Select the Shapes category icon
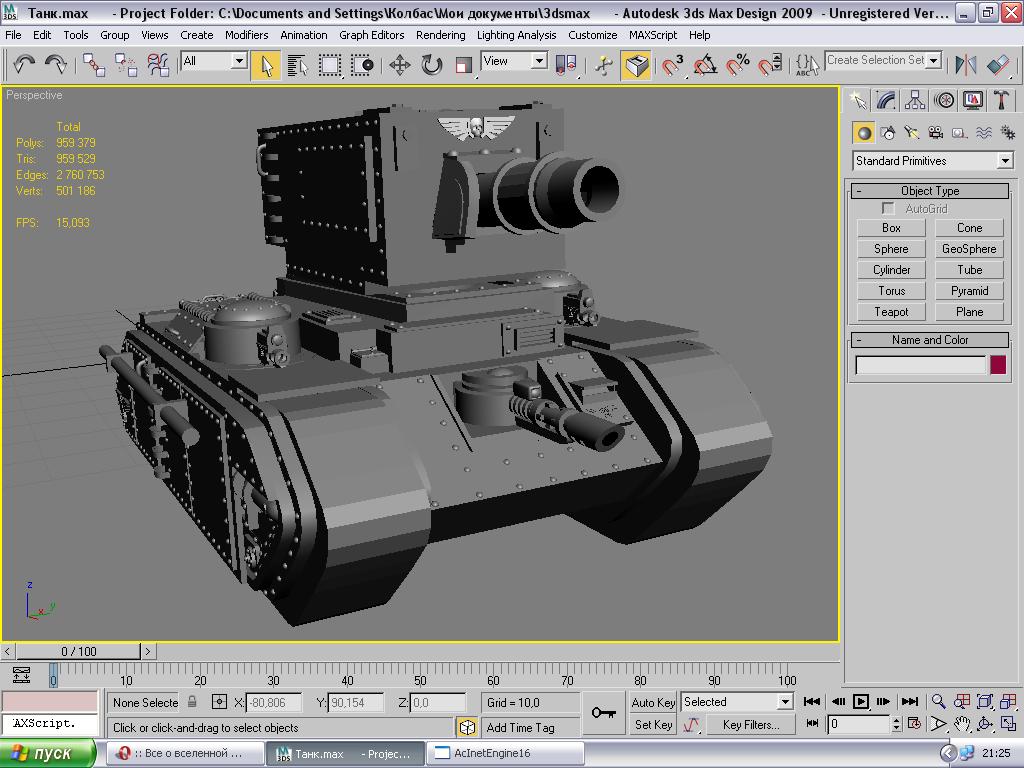 888,133
